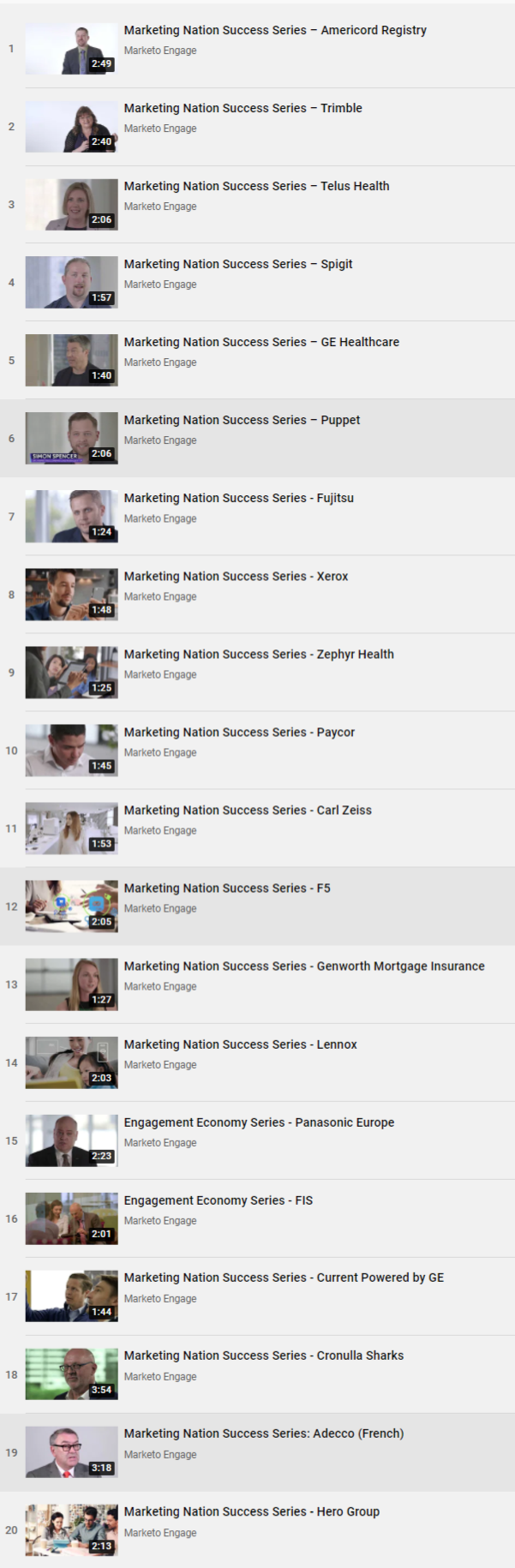Select the Paycor video thumbnail
515x1568 pixels.
71,751
